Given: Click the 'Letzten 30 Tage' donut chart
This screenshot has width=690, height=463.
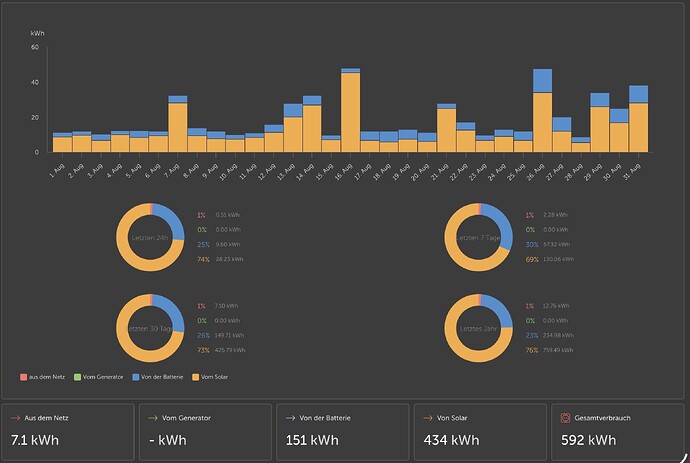Looking at the screenshot, I should [150, 328].
